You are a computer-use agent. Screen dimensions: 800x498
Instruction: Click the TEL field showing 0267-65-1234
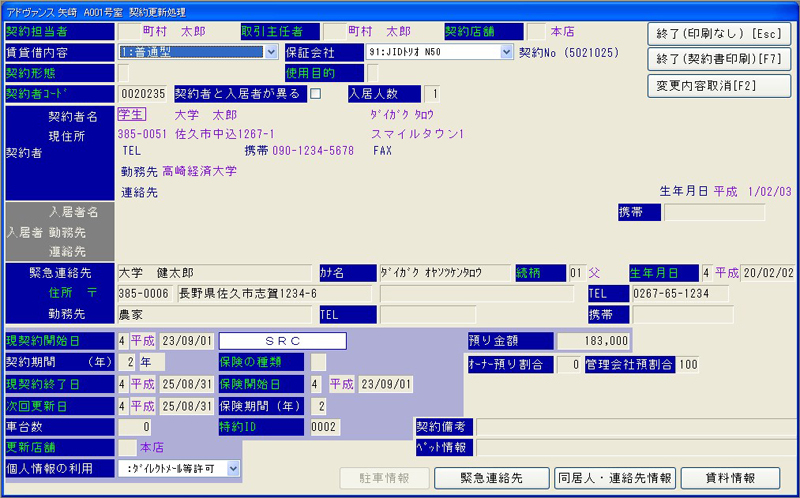tap(712, 293)
